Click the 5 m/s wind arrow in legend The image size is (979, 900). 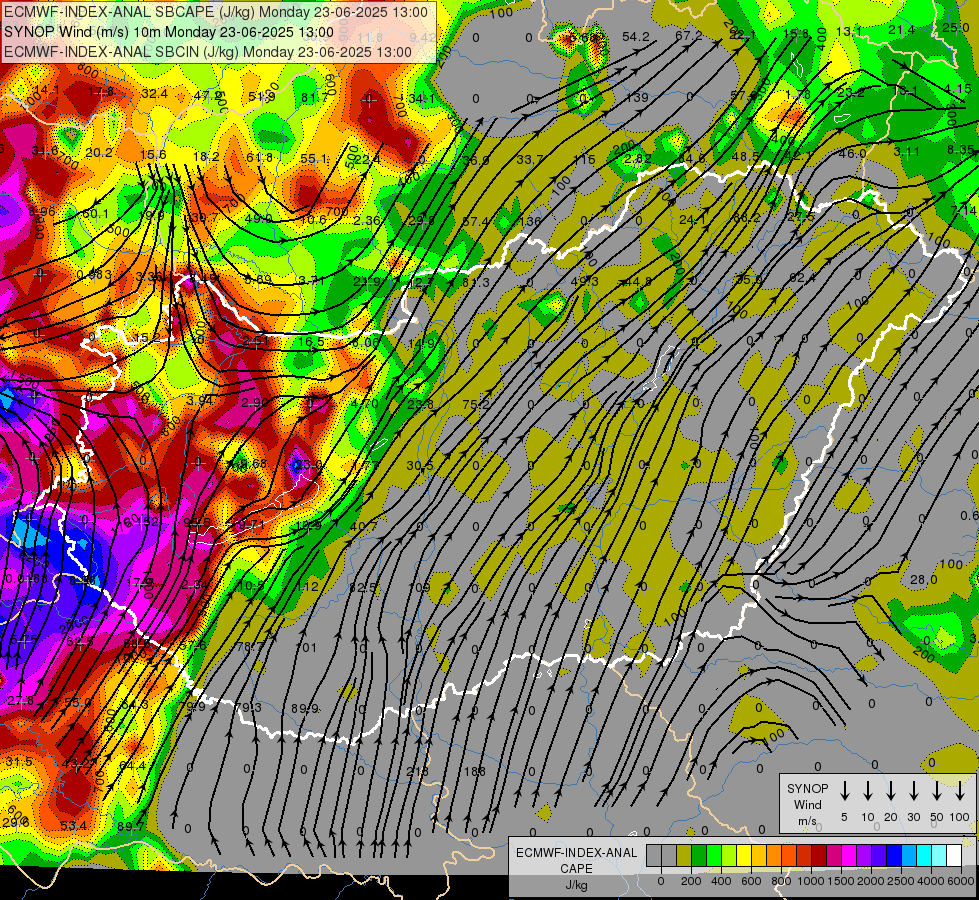pyautogui.click(x=844, y=791)
